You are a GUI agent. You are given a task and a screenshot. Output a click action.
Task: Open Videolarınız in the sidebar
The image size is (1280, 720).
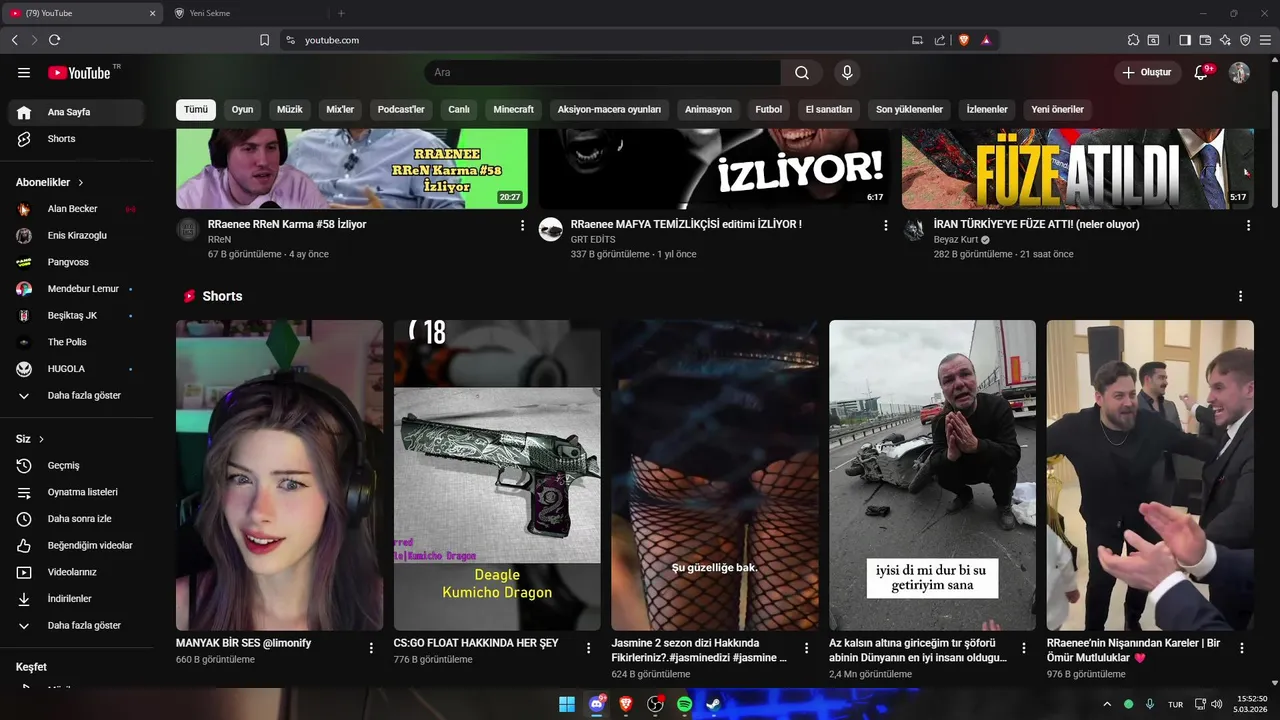pos(76,572)
